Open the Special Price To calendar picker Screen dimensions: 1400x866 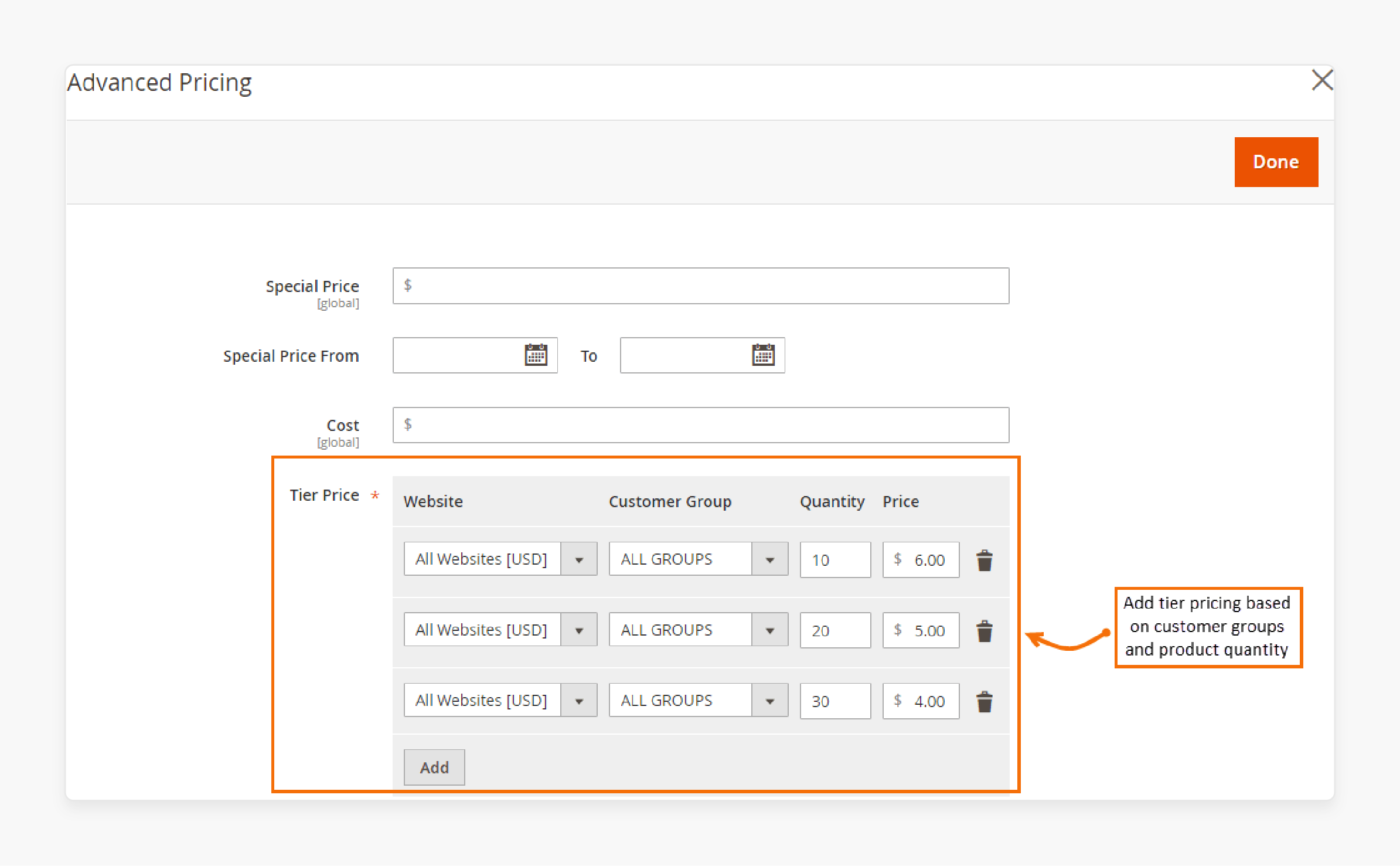pyautogui.click(x=763, y=355)
